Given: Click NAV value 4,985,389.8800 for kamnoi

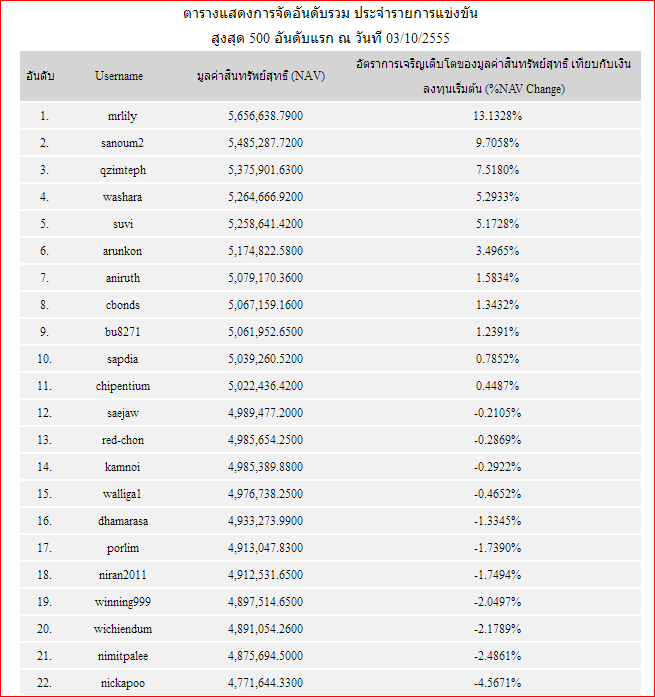Looking at the screenshot, I should [x=265, y=467].
